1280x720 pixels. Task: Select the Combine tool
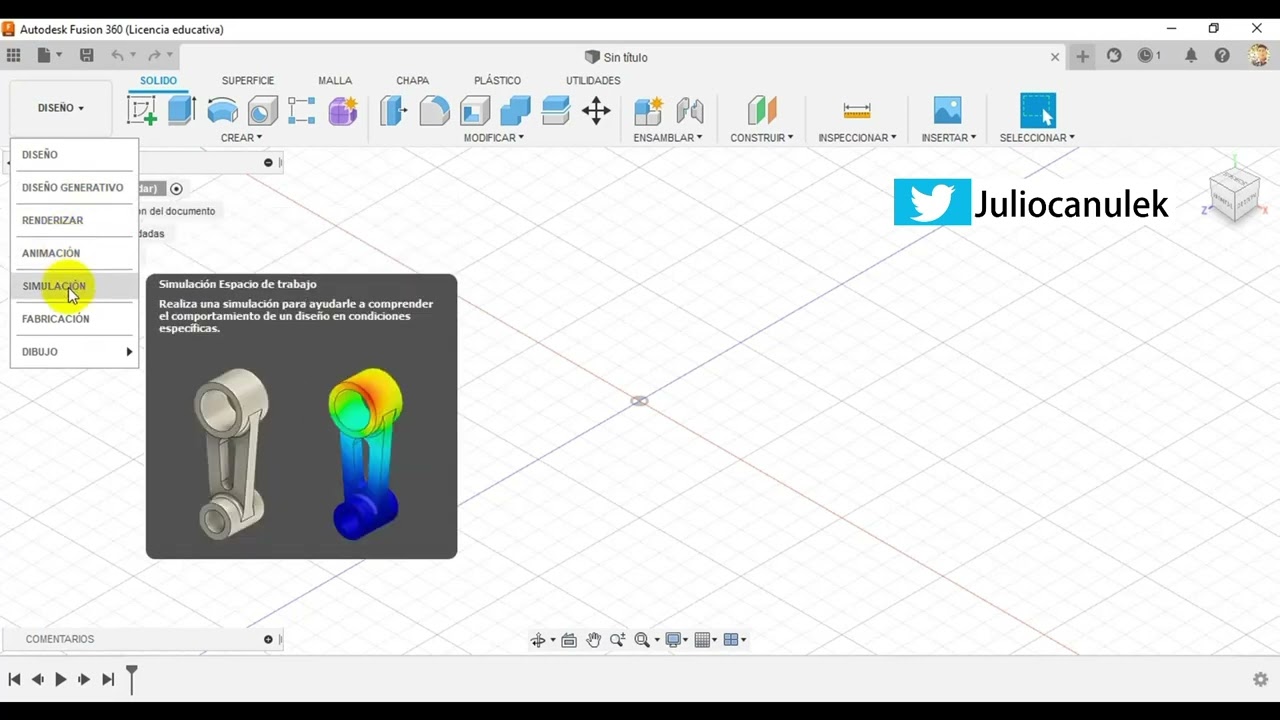pyautogui.click(x=515, y=110)
